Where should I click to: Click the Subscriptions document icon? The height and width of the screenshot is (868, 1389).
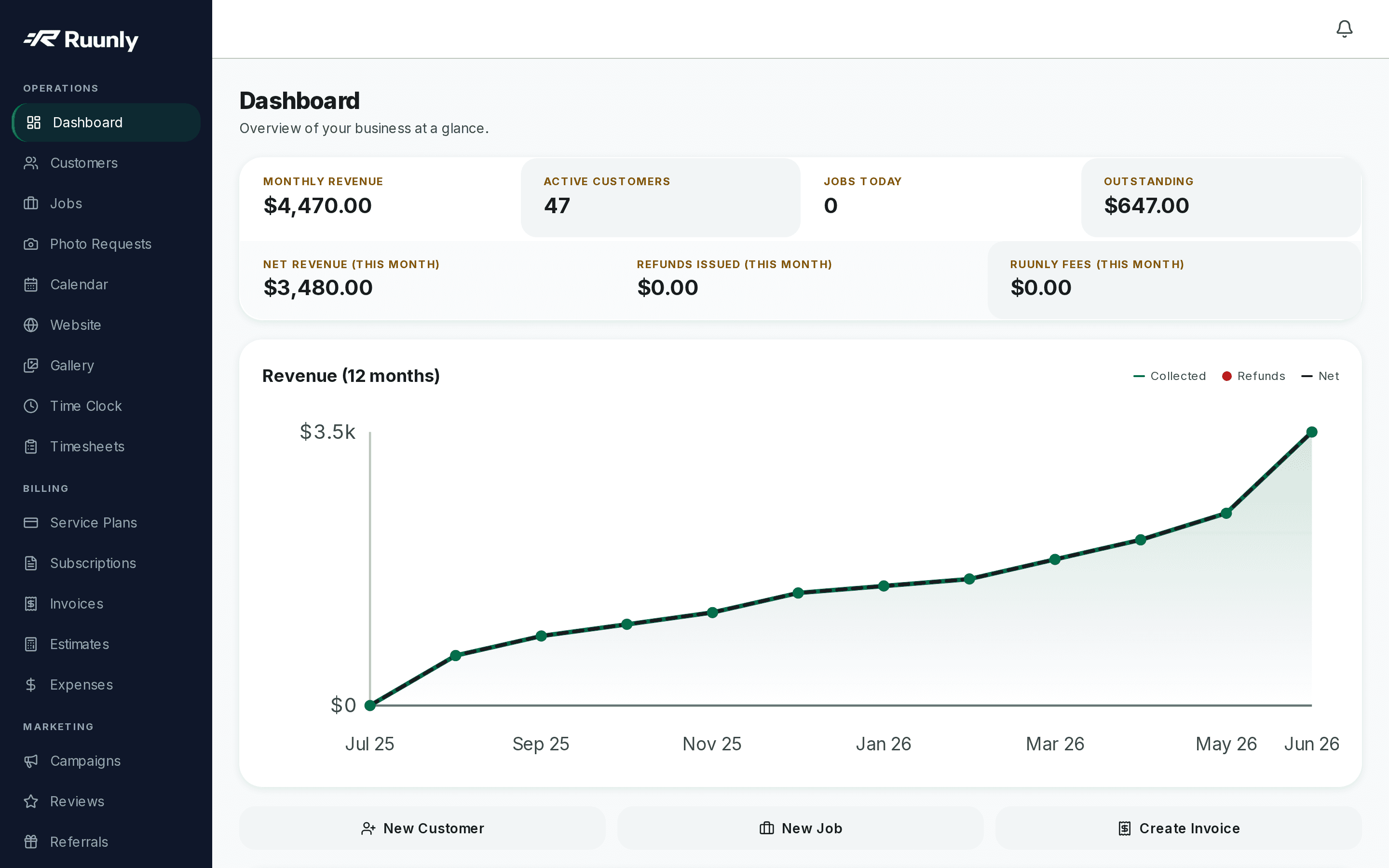point(31,563)
